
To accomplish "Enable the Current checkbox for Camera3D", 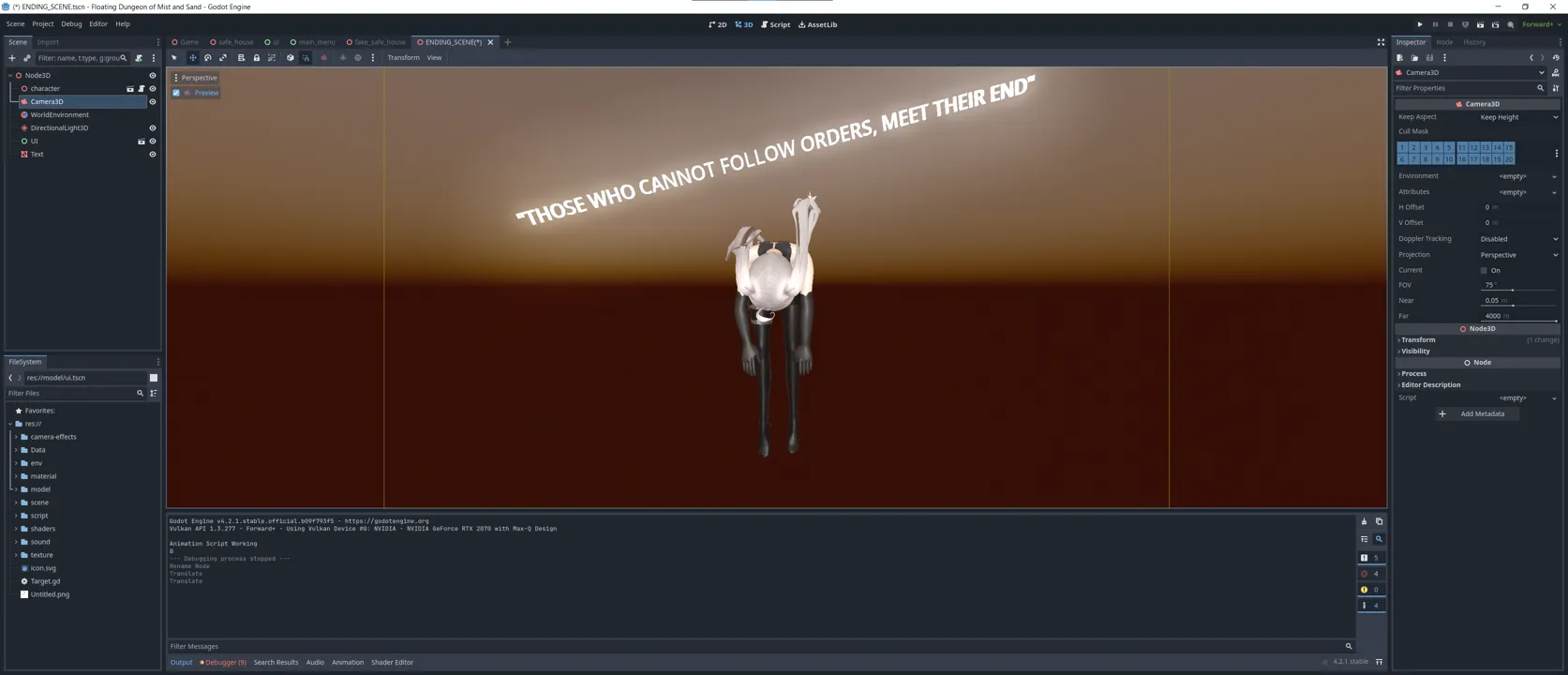I will 1484,270.
